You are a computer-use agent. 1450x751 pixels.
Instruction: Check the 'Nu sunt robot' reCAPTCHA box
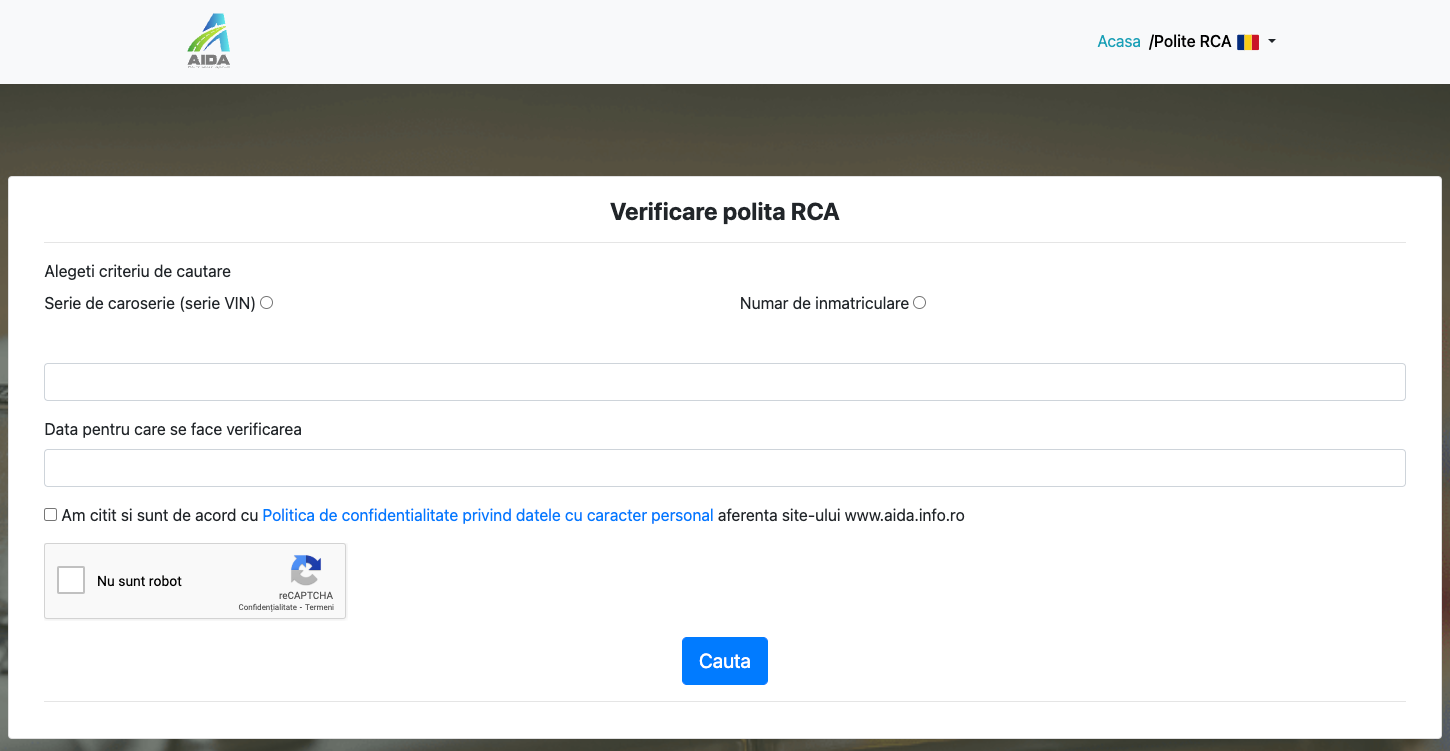click(x=71, y=580)
